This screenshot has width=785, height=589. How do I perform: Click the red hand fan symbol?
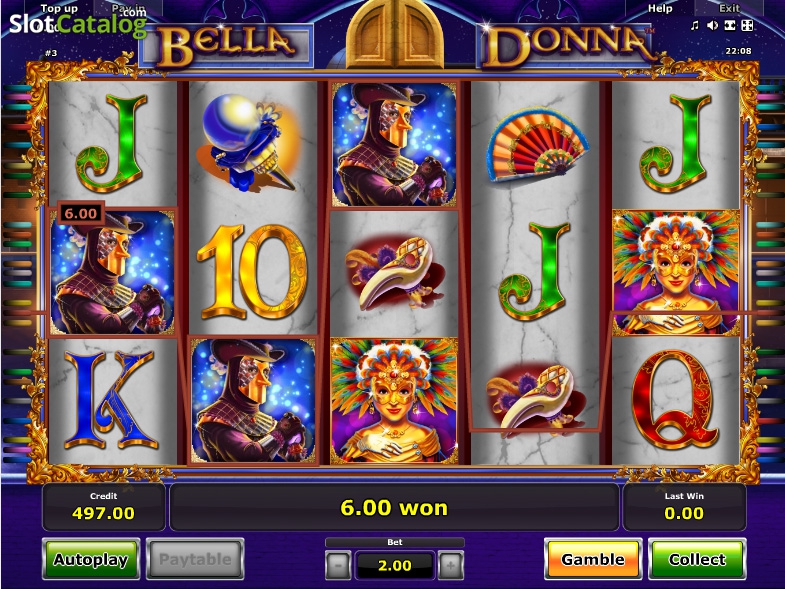coord(537,144)
